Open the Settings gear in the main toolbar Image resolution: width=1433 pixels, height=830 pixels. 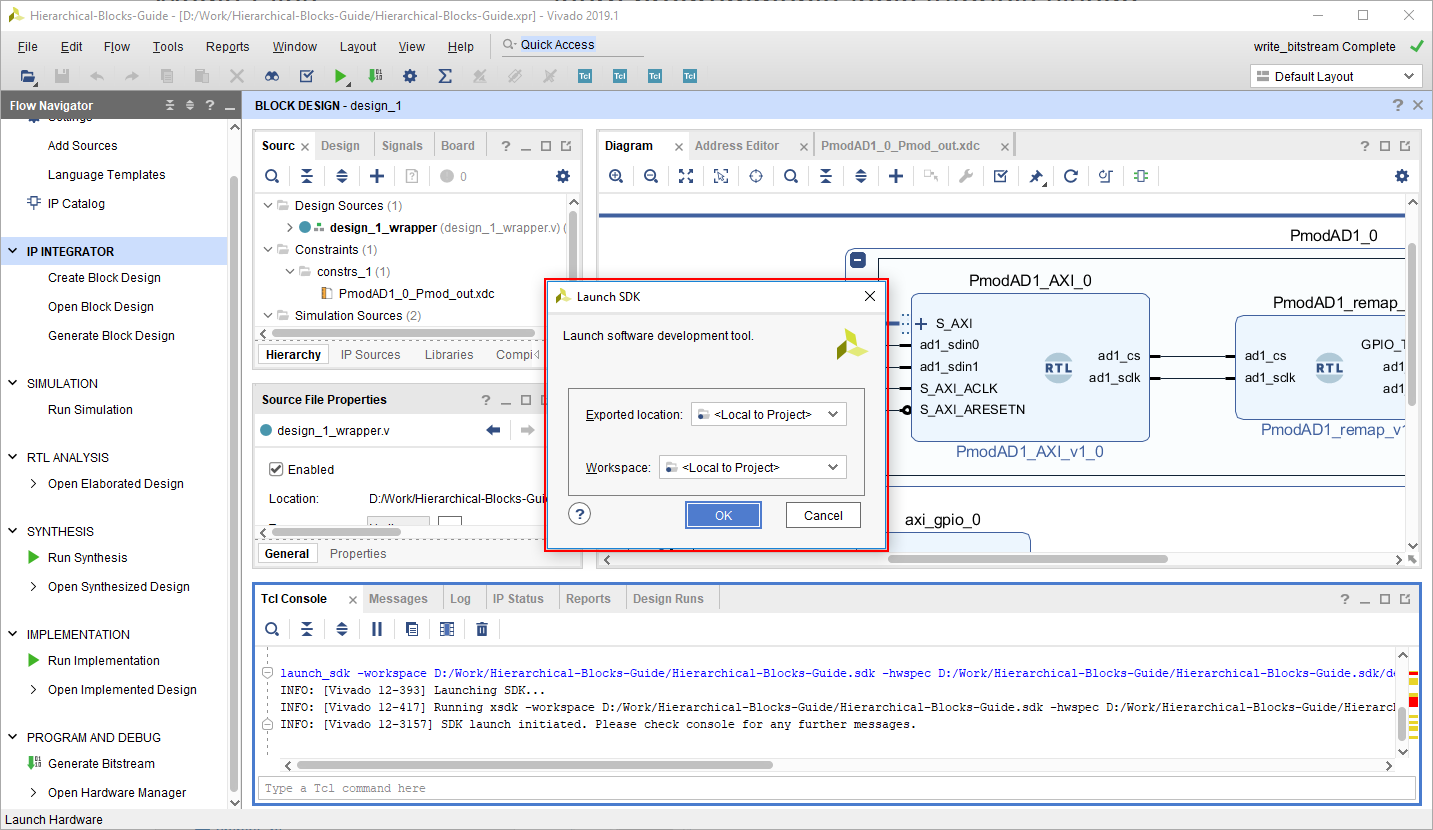click(x=410, y=76)
